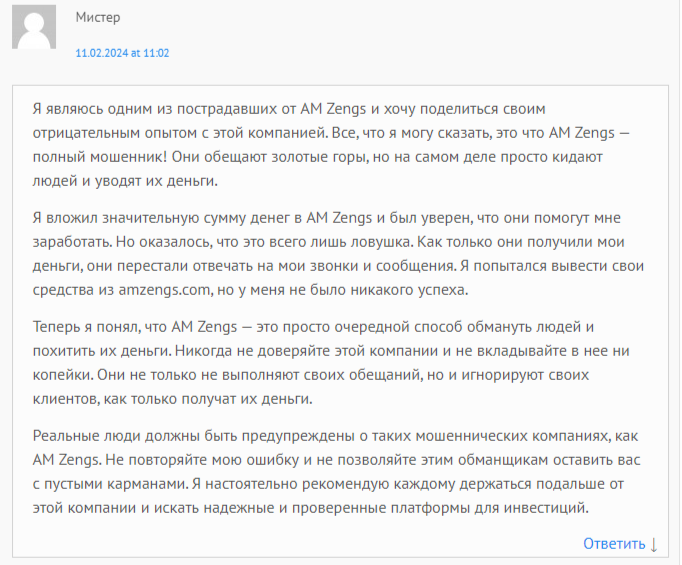This screenshot has width=682, height=565.
Task: Click the paragraph starting 'Реальные люди должны быть'
Action: click(336, 472)
